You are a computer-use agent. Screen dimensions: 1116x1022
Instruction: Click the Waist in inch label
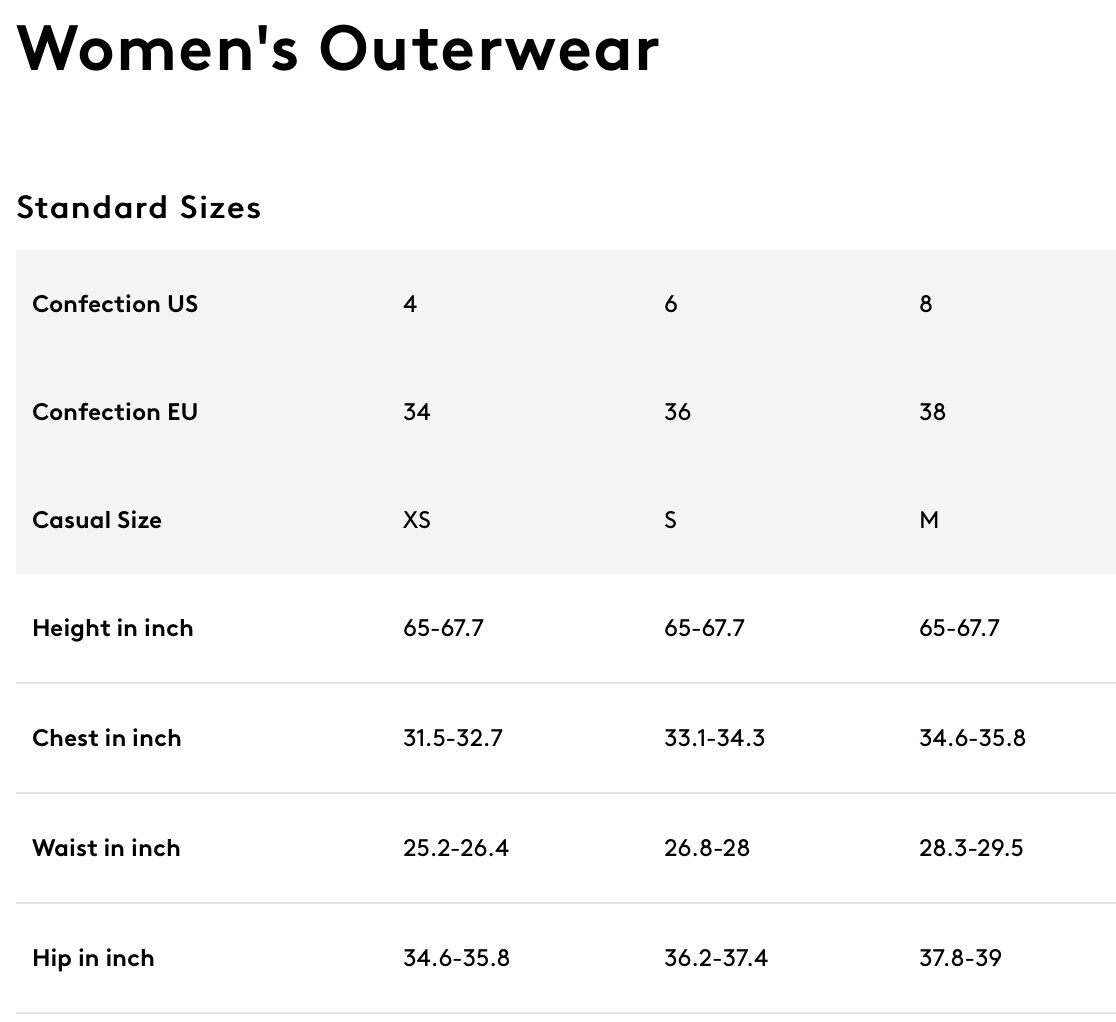[106, 848]
